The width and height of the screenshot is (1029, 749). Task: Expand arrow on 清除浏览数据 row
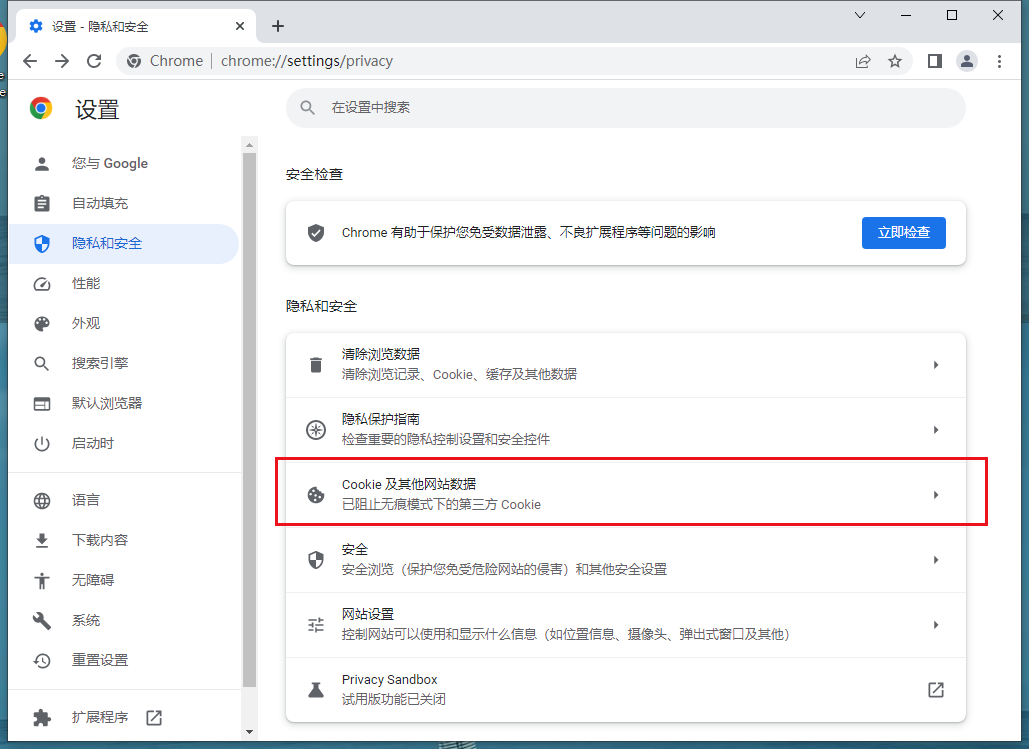[936, 364]
